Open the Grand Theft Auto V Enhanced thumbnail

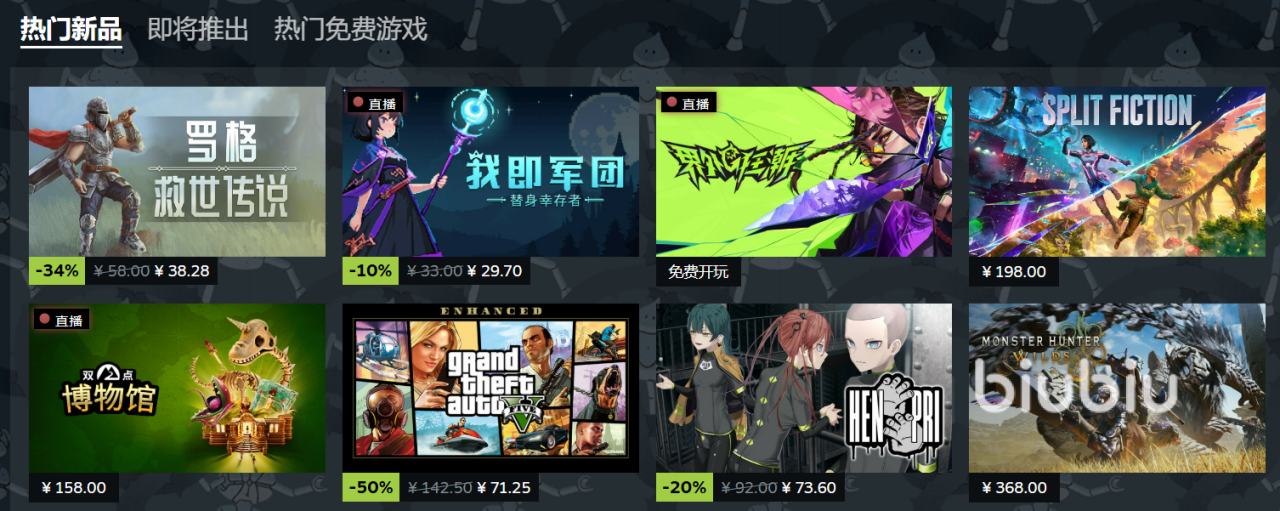point(490,388)
